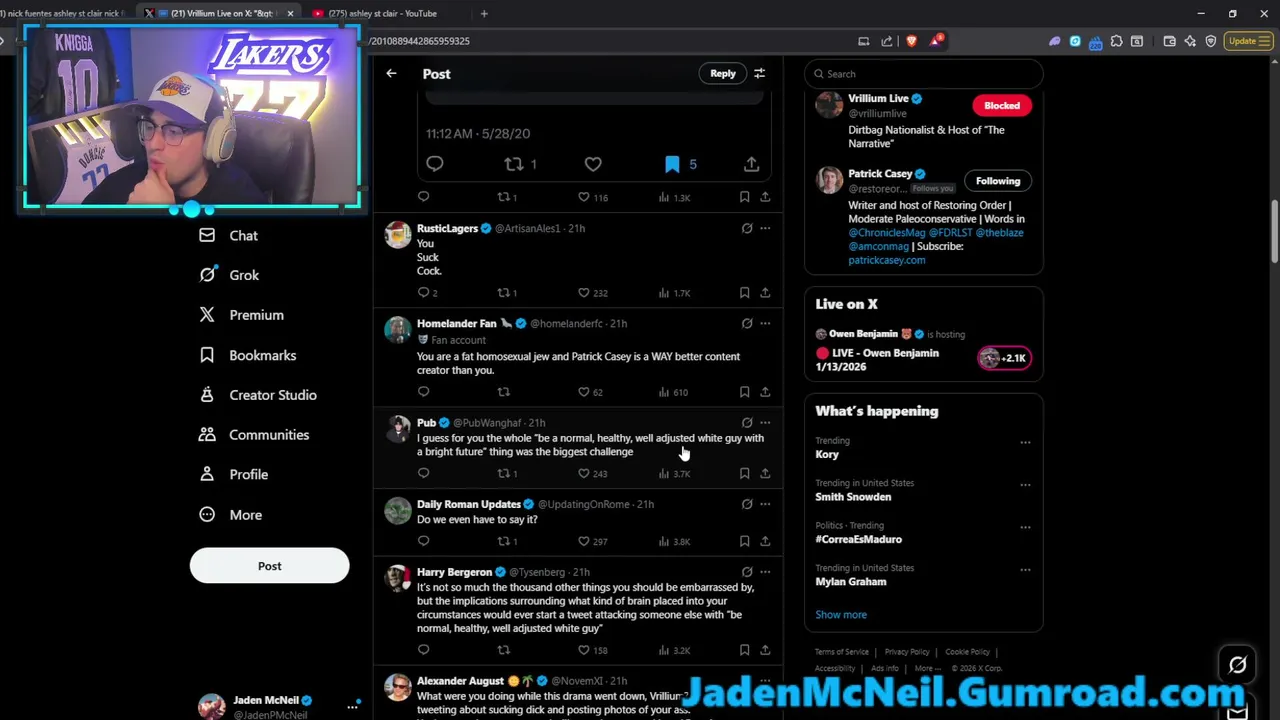Like the Pub reply with 243 likes
Image resolution: width=1280 pixels, height=720 pixels.
pos(584,474)
